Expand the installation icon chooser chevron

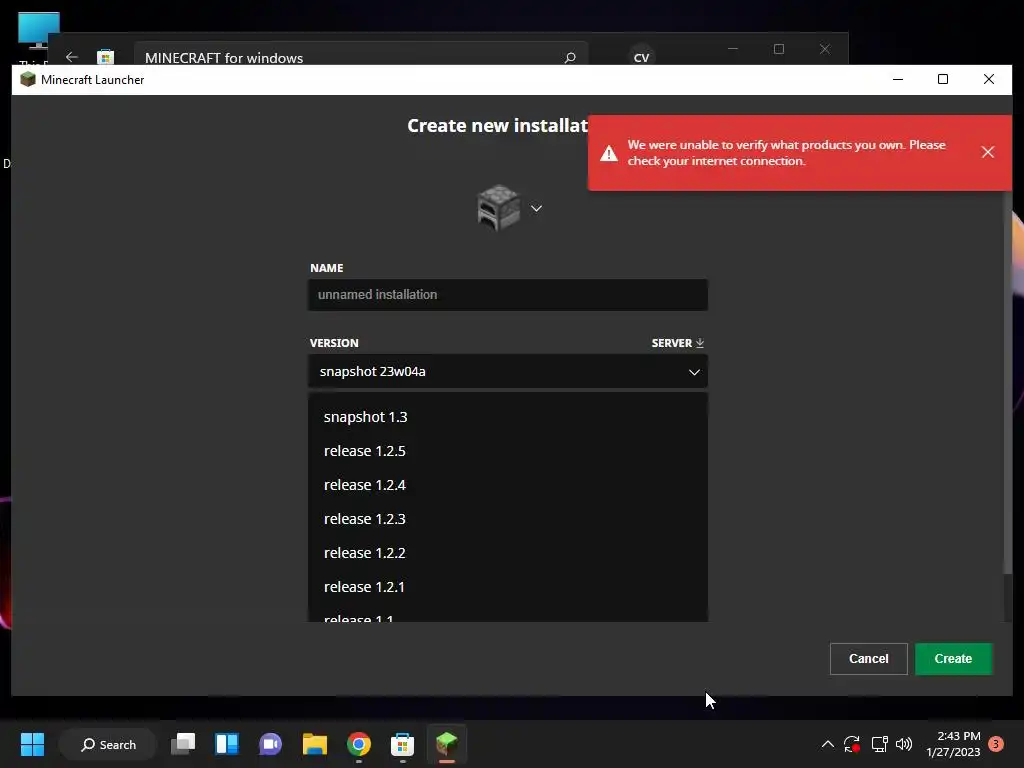tap(536, 208)
